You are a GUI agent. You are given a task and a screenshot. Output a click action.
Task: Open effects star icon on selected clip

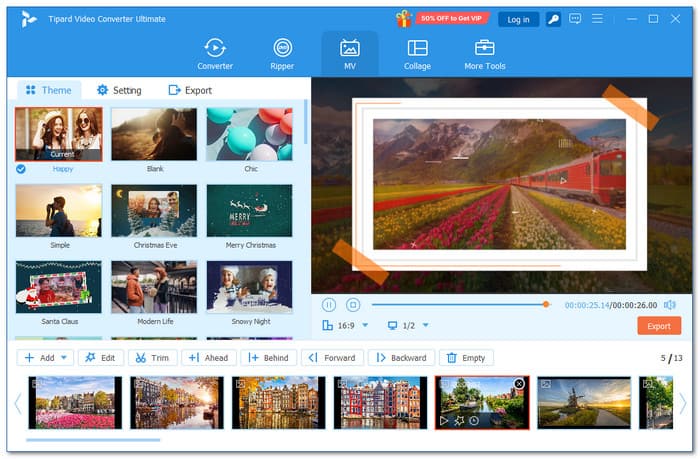[x=459, y=420]
